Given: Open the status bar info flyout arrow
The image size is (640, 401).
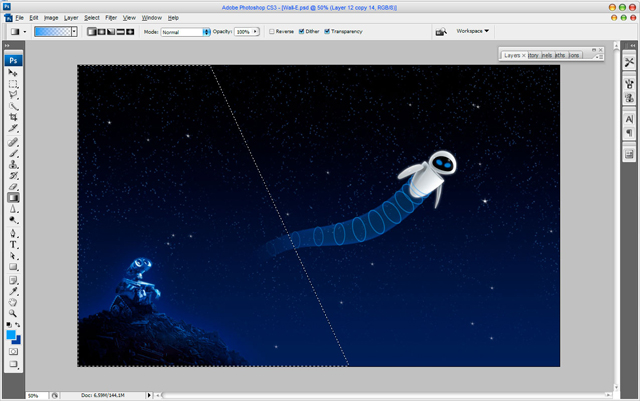Looking at the screenshot, I should click(x=149, y=395).
